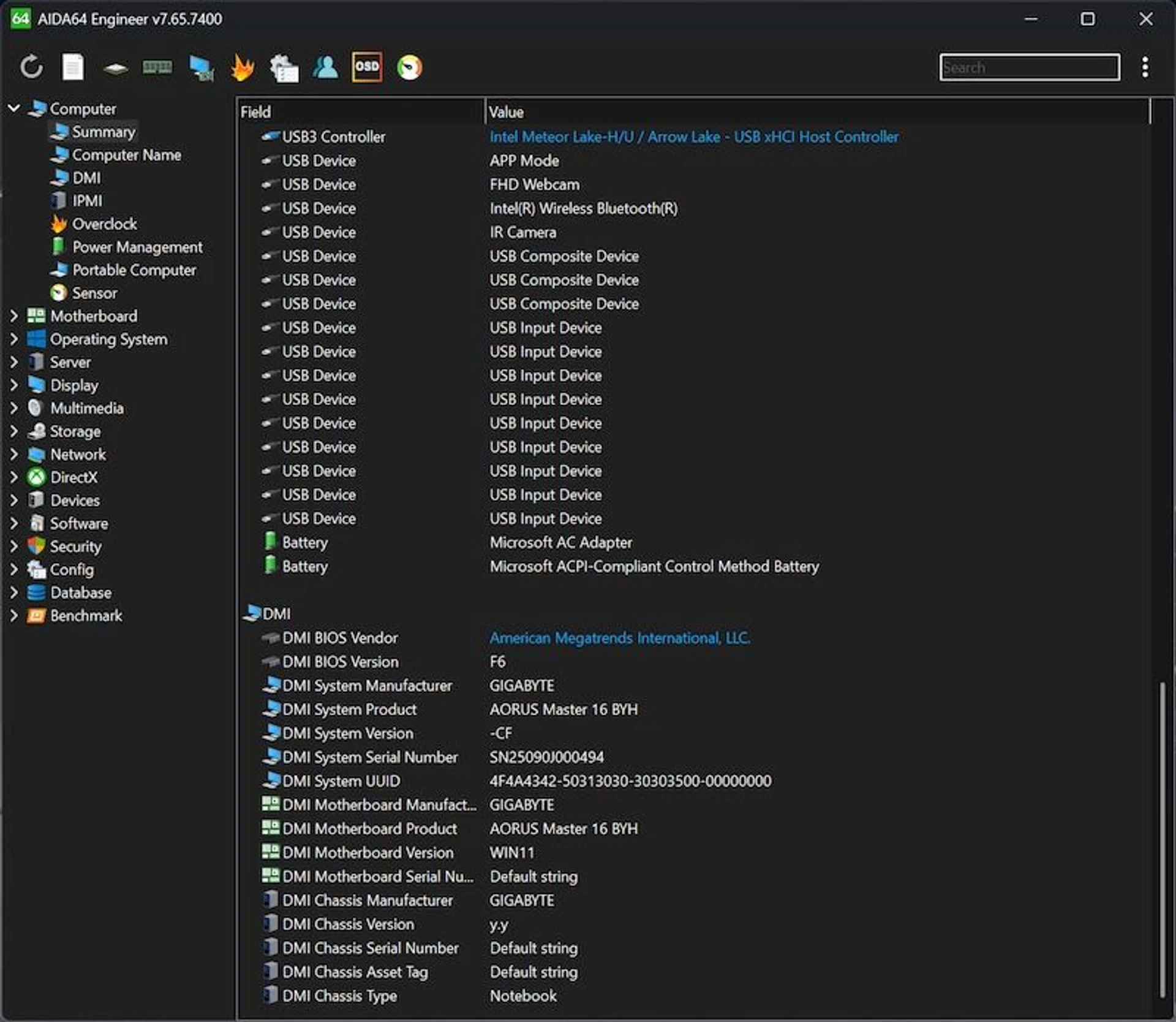Expand the Network tree node

[13, 454]
